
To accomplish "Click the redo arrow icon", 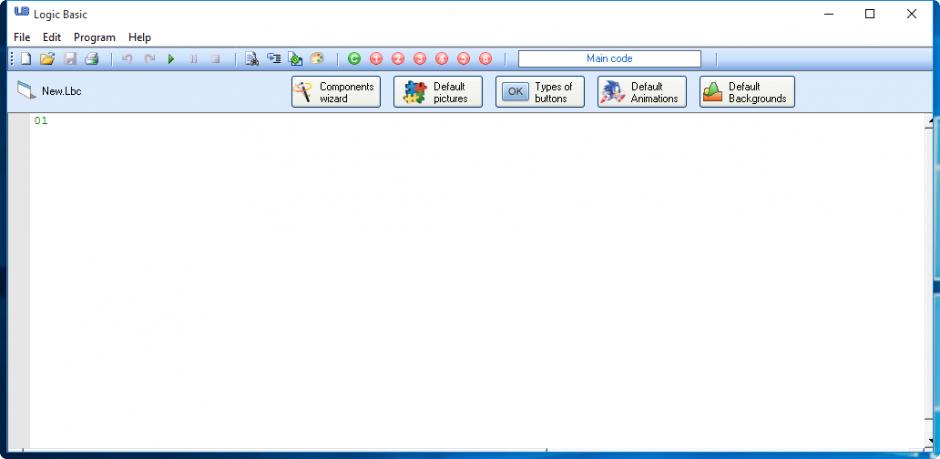I will click(x=149, y=59).
